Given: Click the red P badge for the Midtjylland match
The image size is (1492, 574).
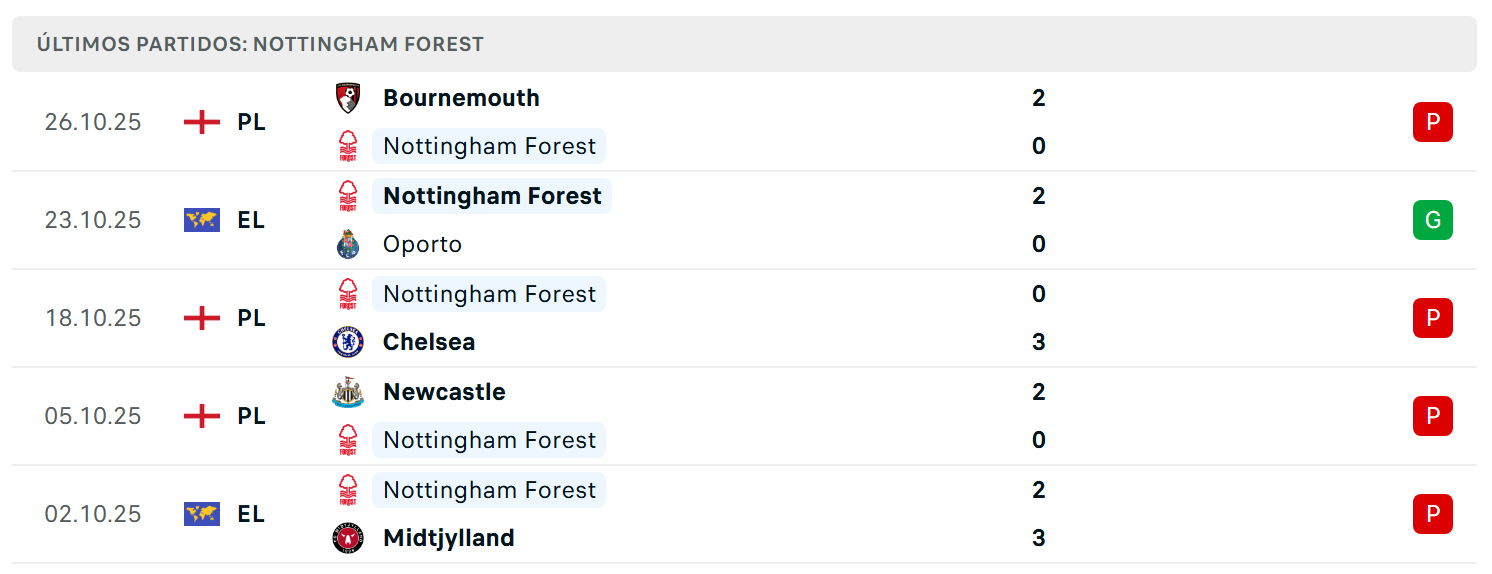Looking at the screenshot, I should pos(1433,514).
